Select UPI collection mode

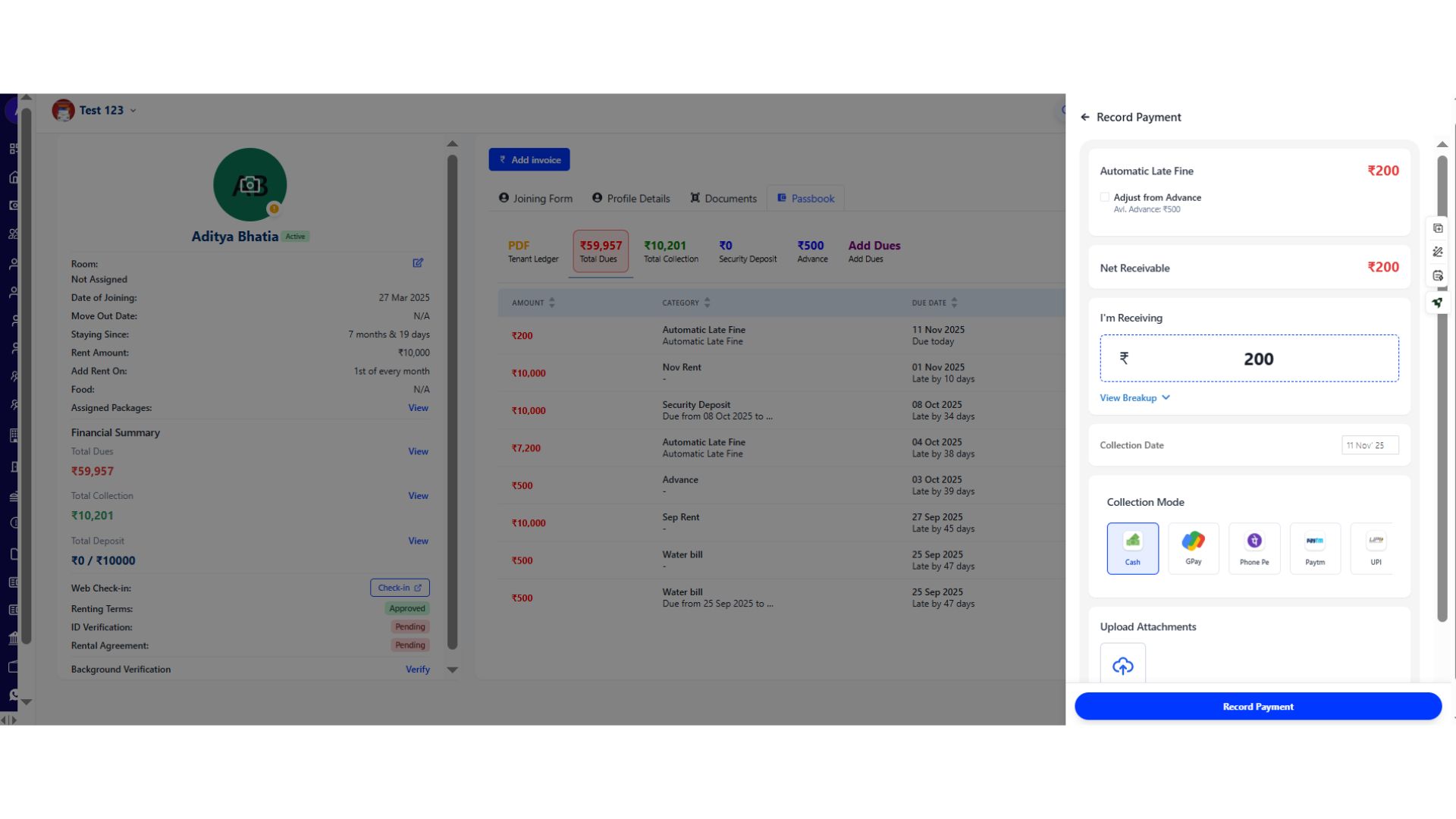tap(1375, 548)
